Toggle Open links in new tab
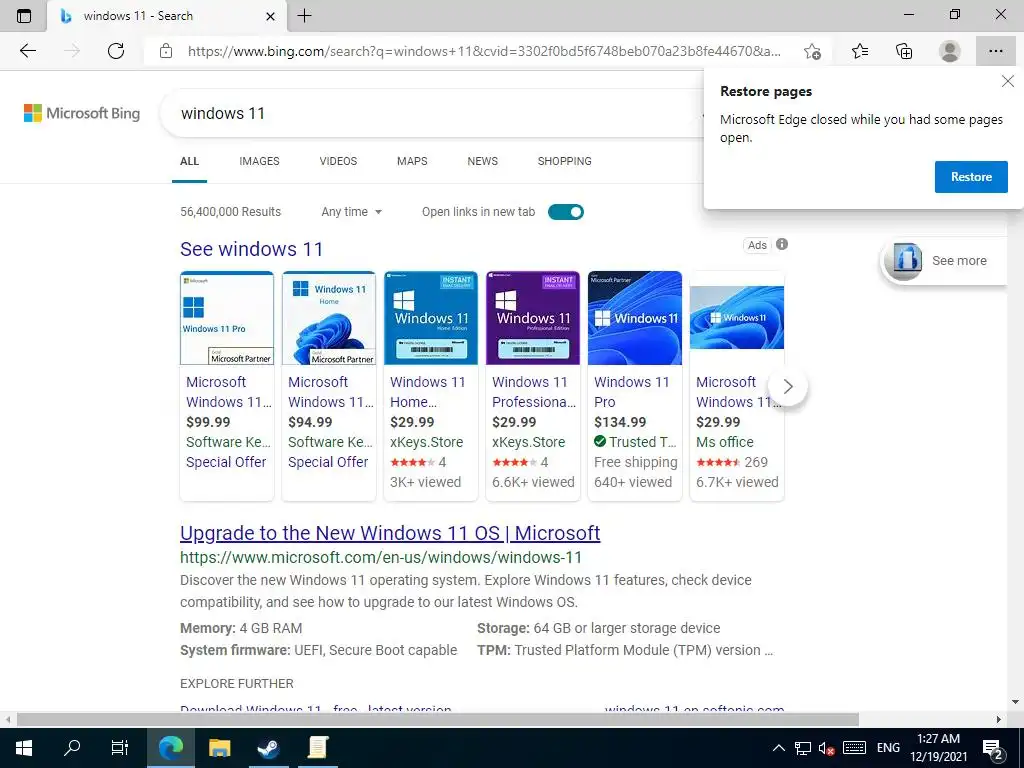 566,212
